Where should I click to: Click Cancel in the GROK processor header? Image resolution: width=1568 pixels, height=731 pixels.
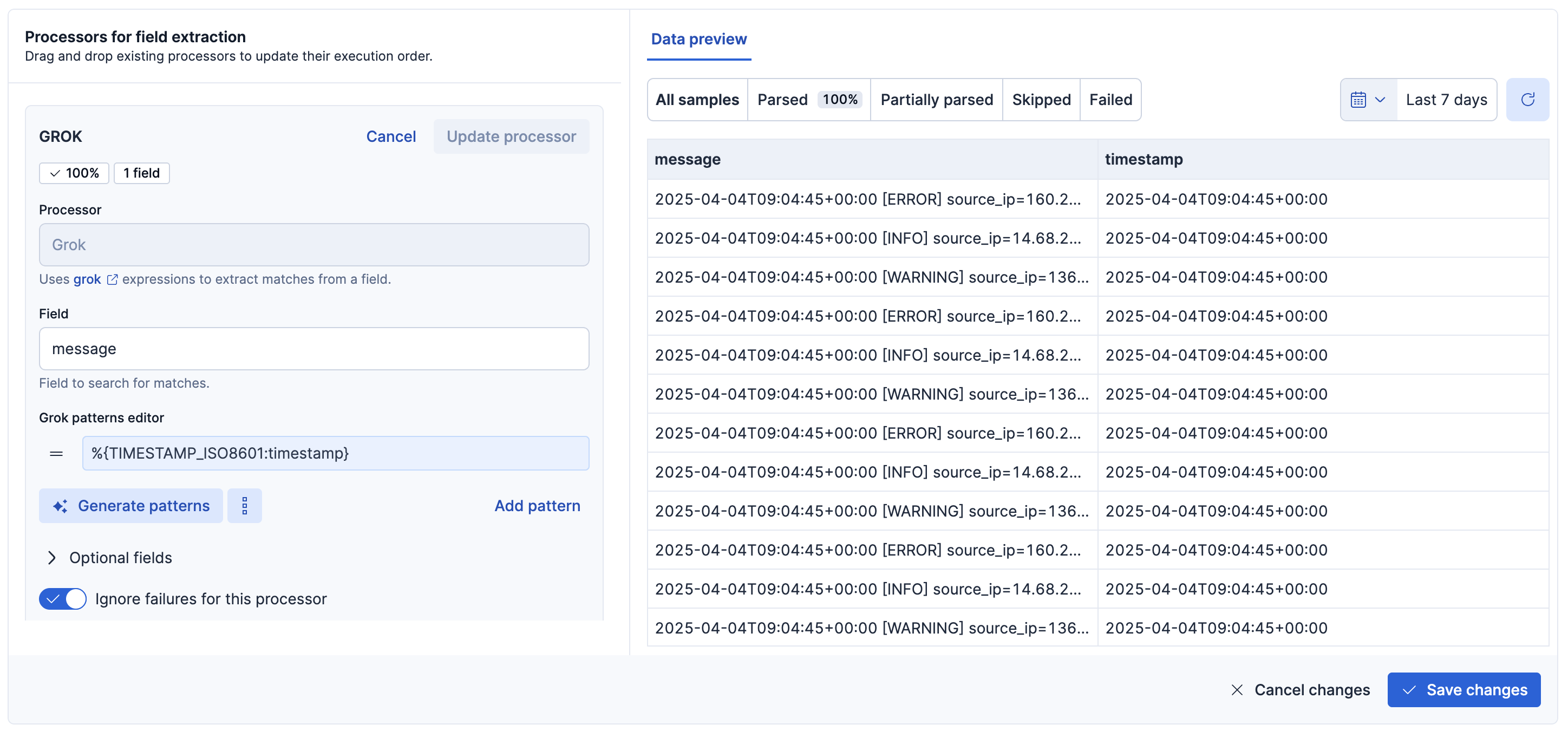(391, 136)
